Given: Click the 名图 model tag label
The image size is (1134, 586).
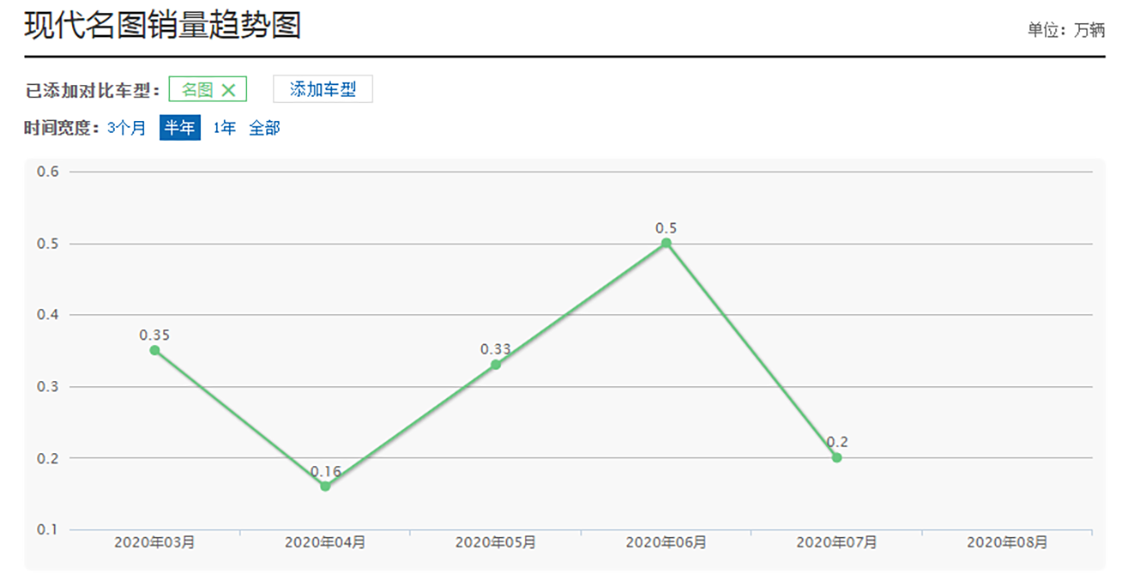Looking at the screenshot, I should [197, 90].
